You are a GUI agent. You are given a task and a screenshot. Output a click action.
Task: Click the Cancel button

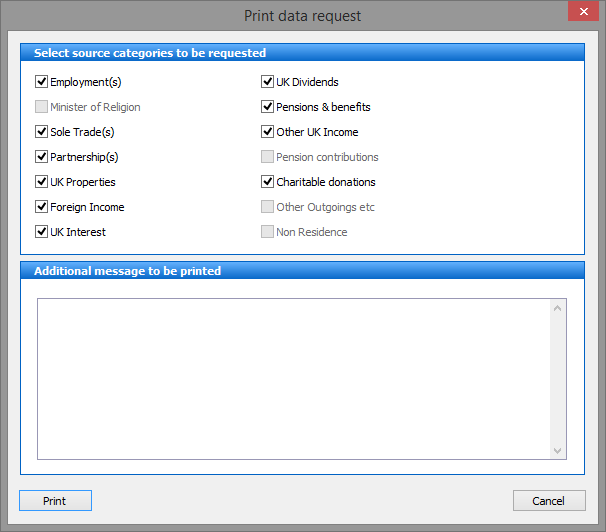pyautogui.click(x=549, y=501)
